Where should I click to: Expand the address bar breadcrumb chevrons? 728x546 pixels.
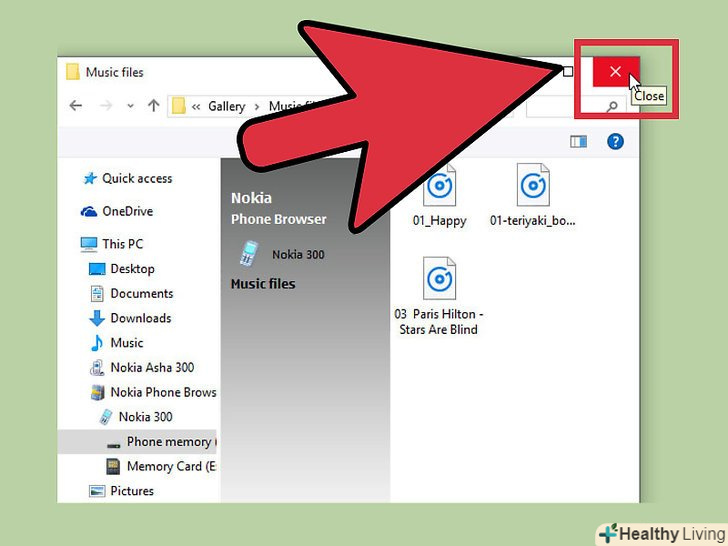[x=196, y=107]
